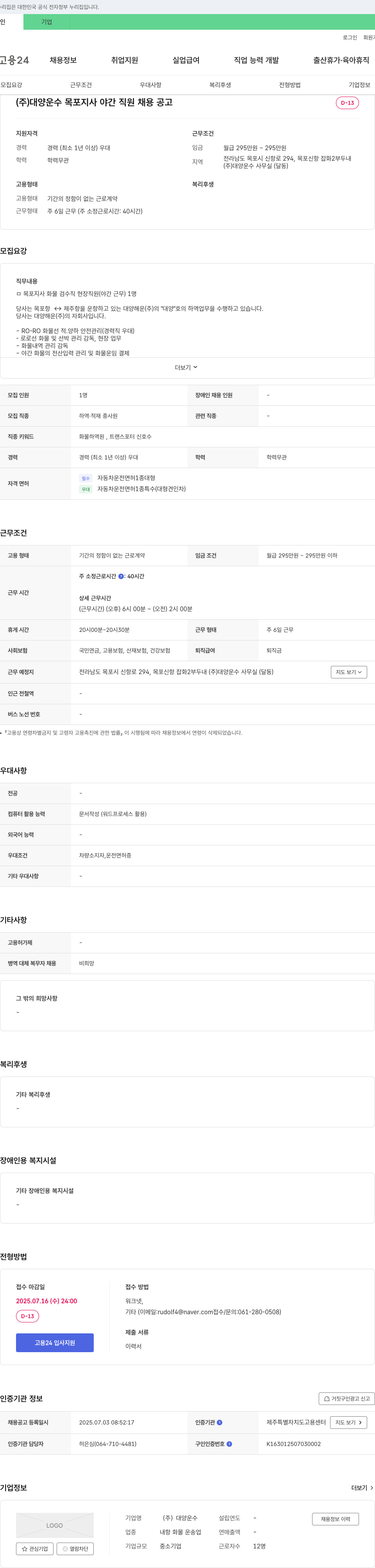This screenshot has height=1568, width=375.
Task: Click 문서작성 (워드프로세스 활용) value
Action: pos(113,814)
